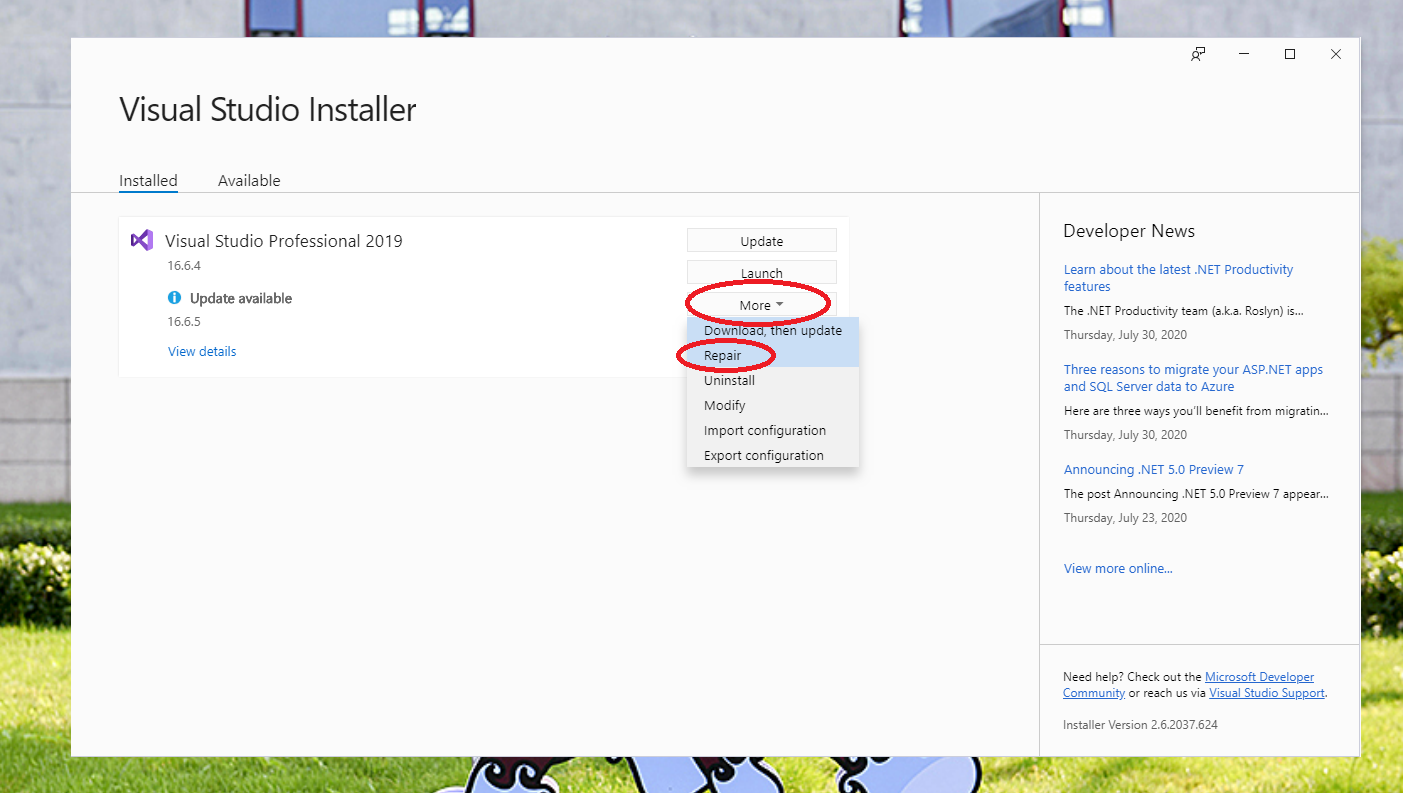Viewport: 1403px width, 793px height.
Task: Select Repair from the menu
Action: click(x=723, y=355)
